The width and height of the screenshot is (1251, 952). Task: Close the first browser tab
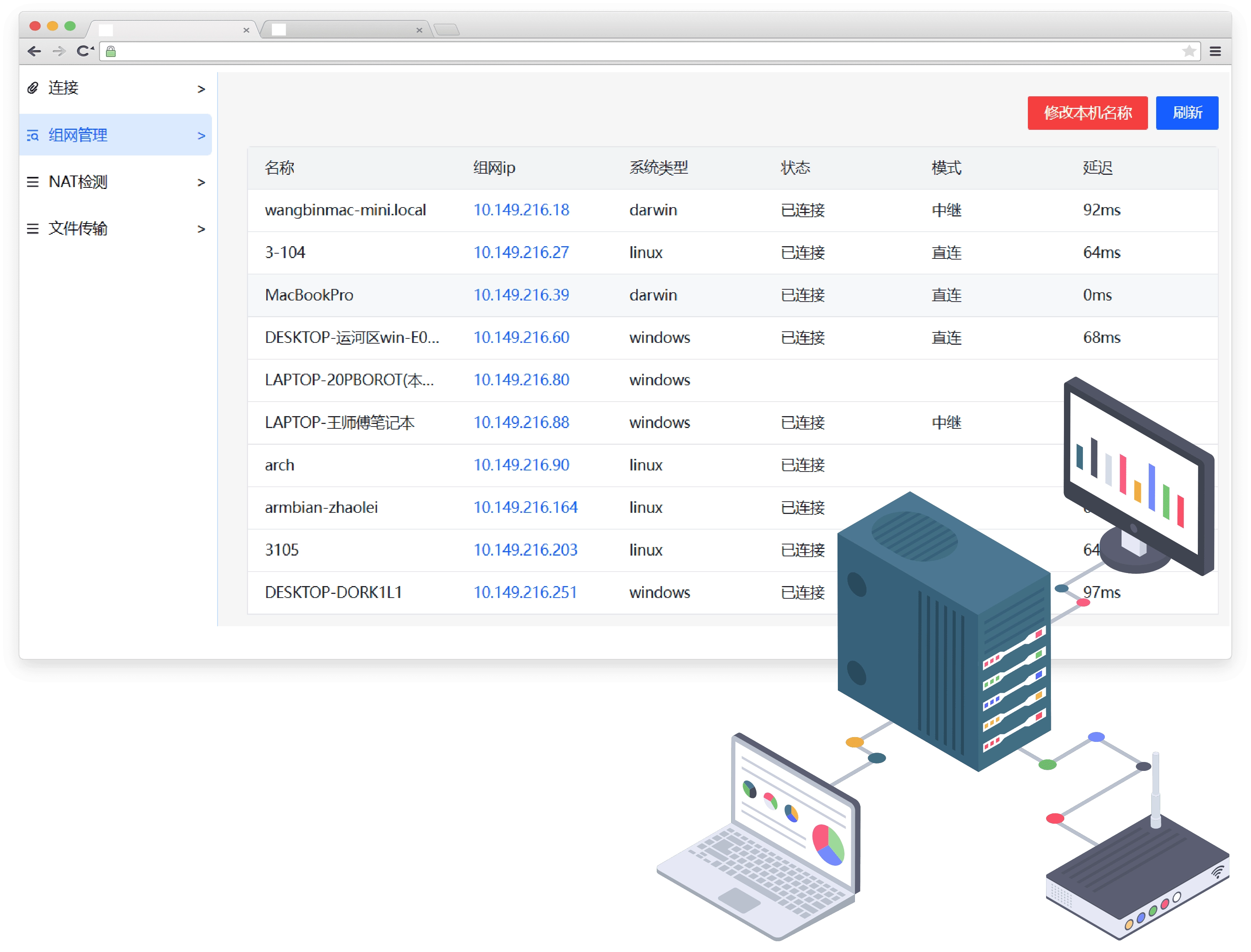(246, 30)
